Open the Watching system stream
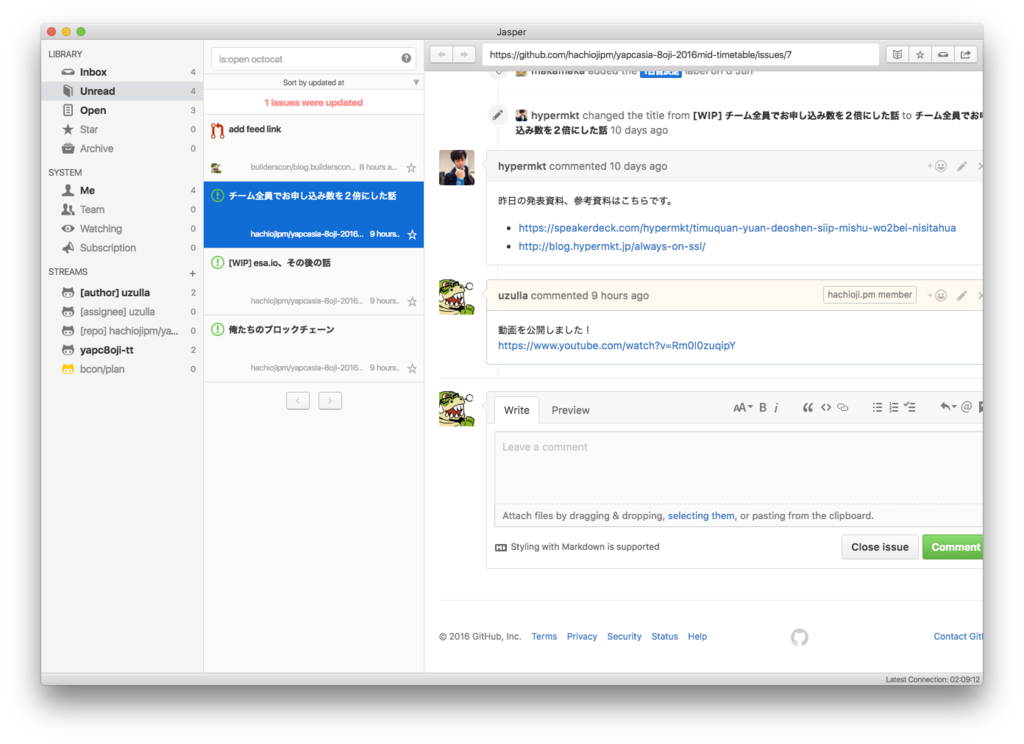The image size is (1024, 744). tap(122, 229)
